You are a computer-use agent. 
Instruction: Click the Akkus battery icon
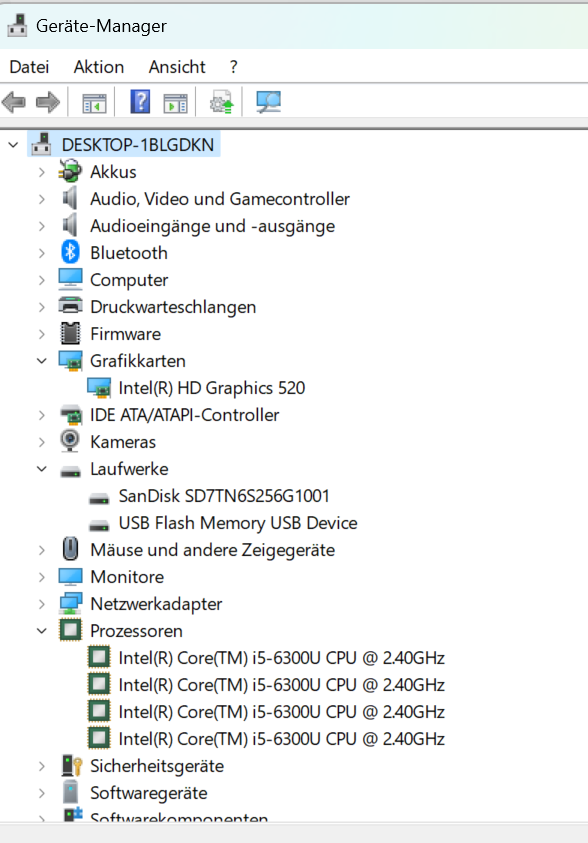[x=70, y=172]
